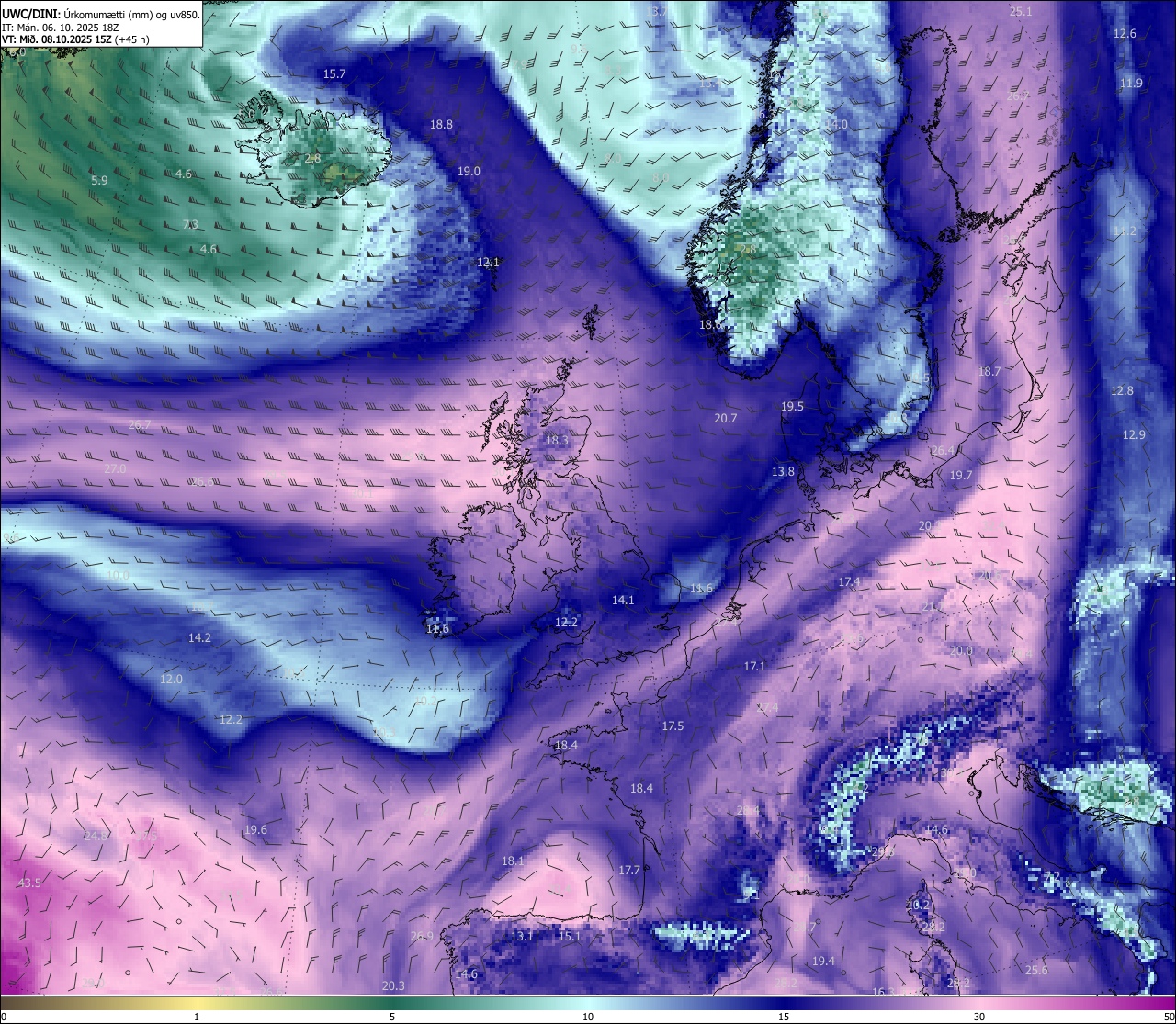Image resolution: width=1176 pixels, height=1024 pixels.
Task: Click the 19.5 map value
Action: 792,407
